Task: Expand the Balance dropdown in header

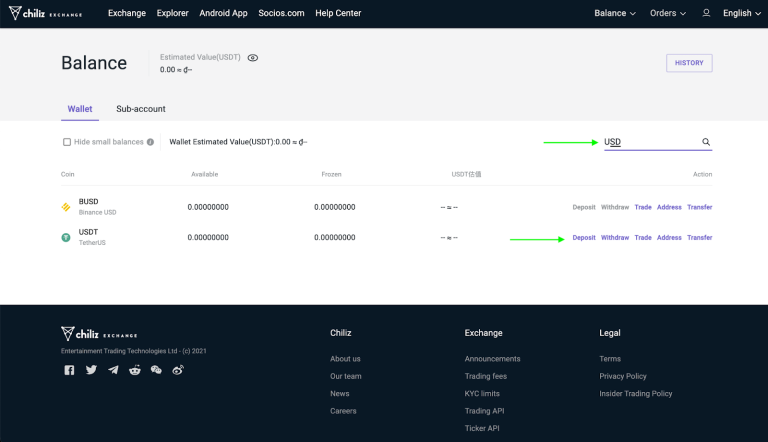Action: 615,13
